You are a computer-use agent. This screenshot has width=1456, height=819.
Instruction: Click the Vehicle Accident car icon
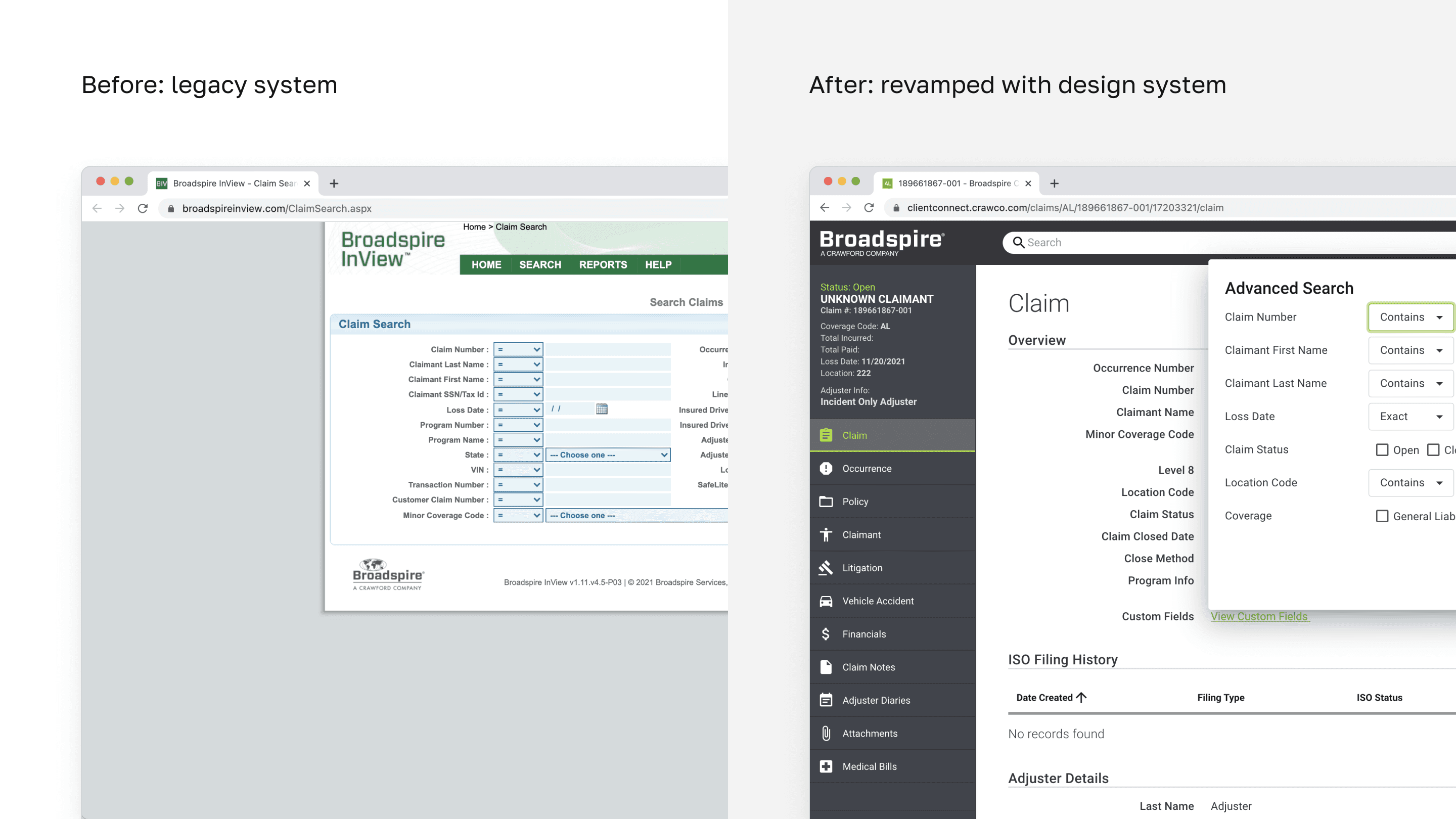pyautogui.click(x=826, y=601)
